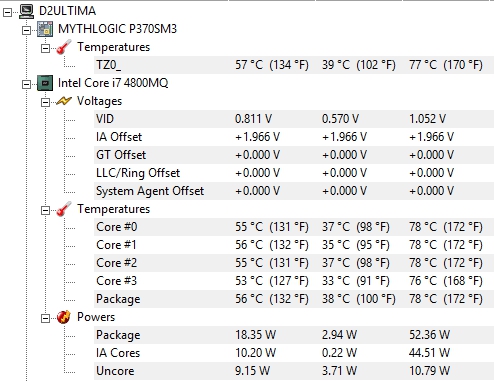Select the TZ0_ temperature row
This screenshot has width=494, height=381.
tap(294, 65)
